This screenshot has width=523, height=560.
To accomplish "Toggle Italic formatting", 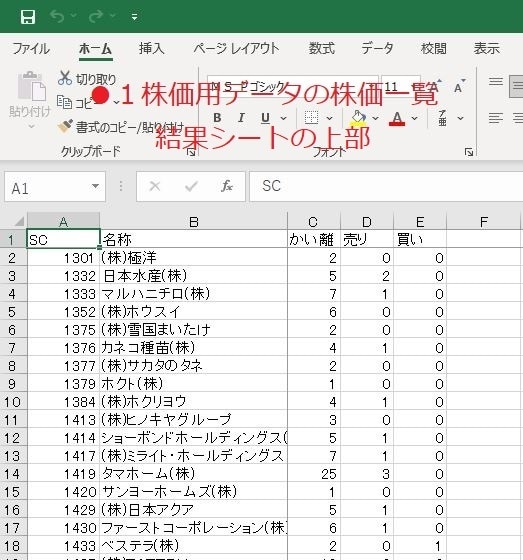I will pyautogui.click(x=241, y=118).
